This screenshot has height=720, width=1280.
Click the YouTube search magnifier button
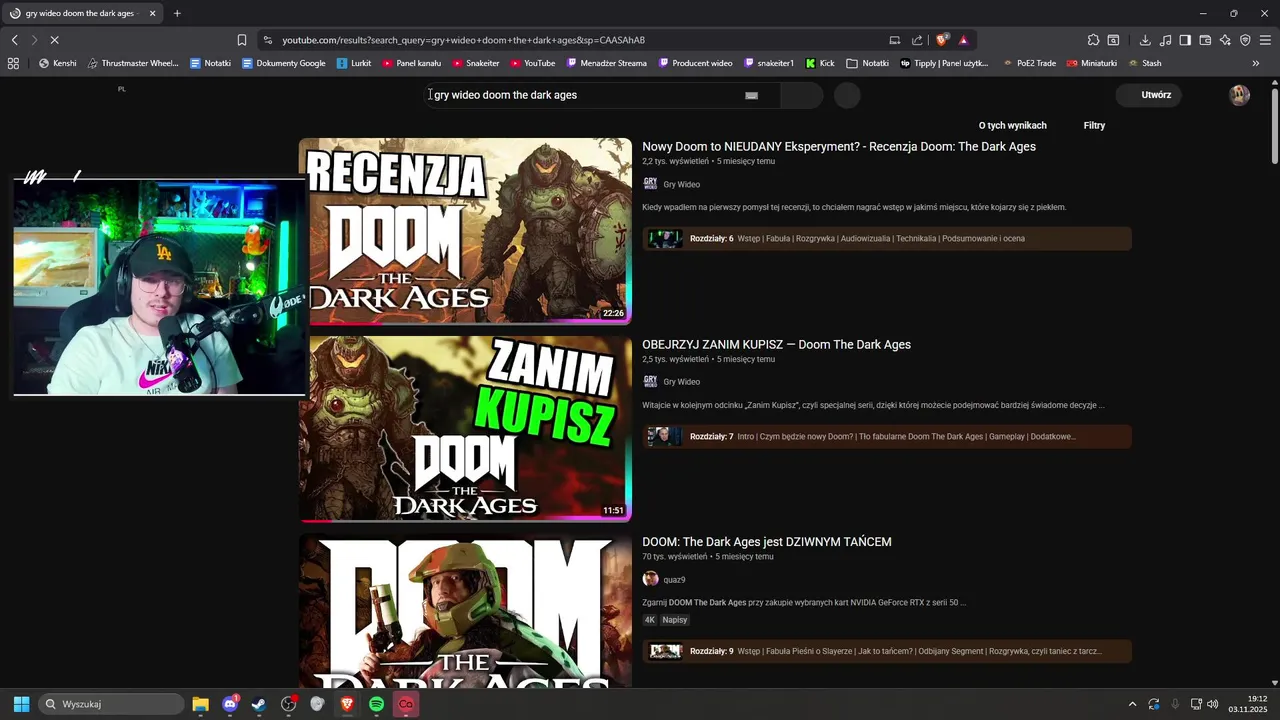tap(801, 95)
